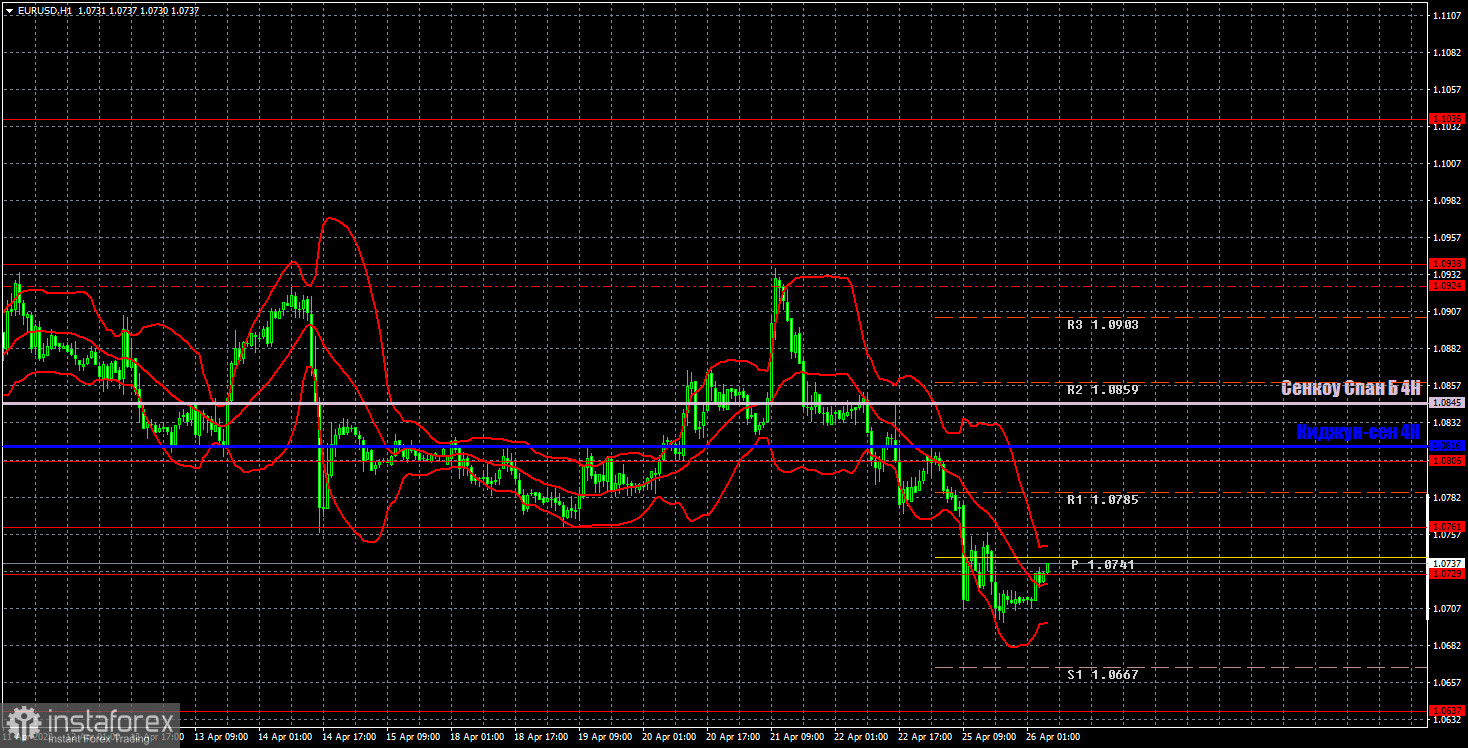The width and height of the screenshot is (1468, 748).
Task: Click the 1.0782 price scale value
Action: coord(1447,497)
